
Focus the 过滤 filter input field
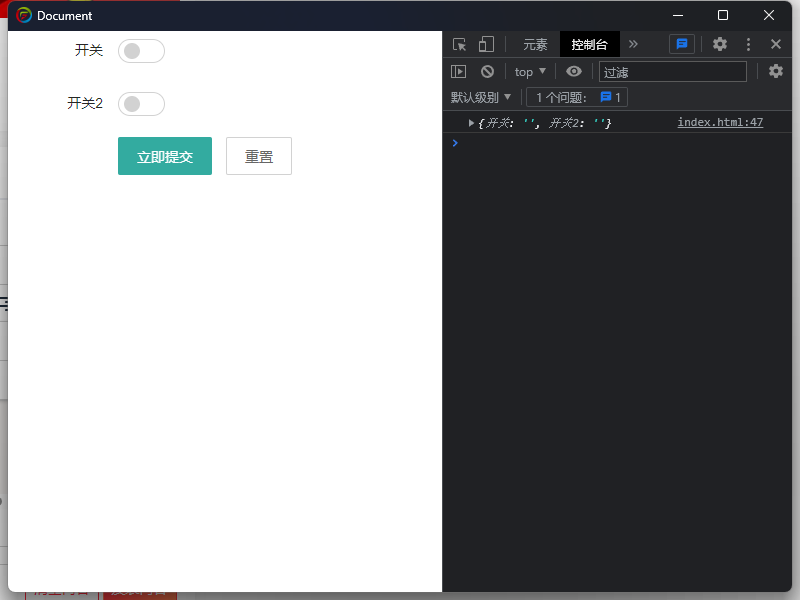[672, 71]
